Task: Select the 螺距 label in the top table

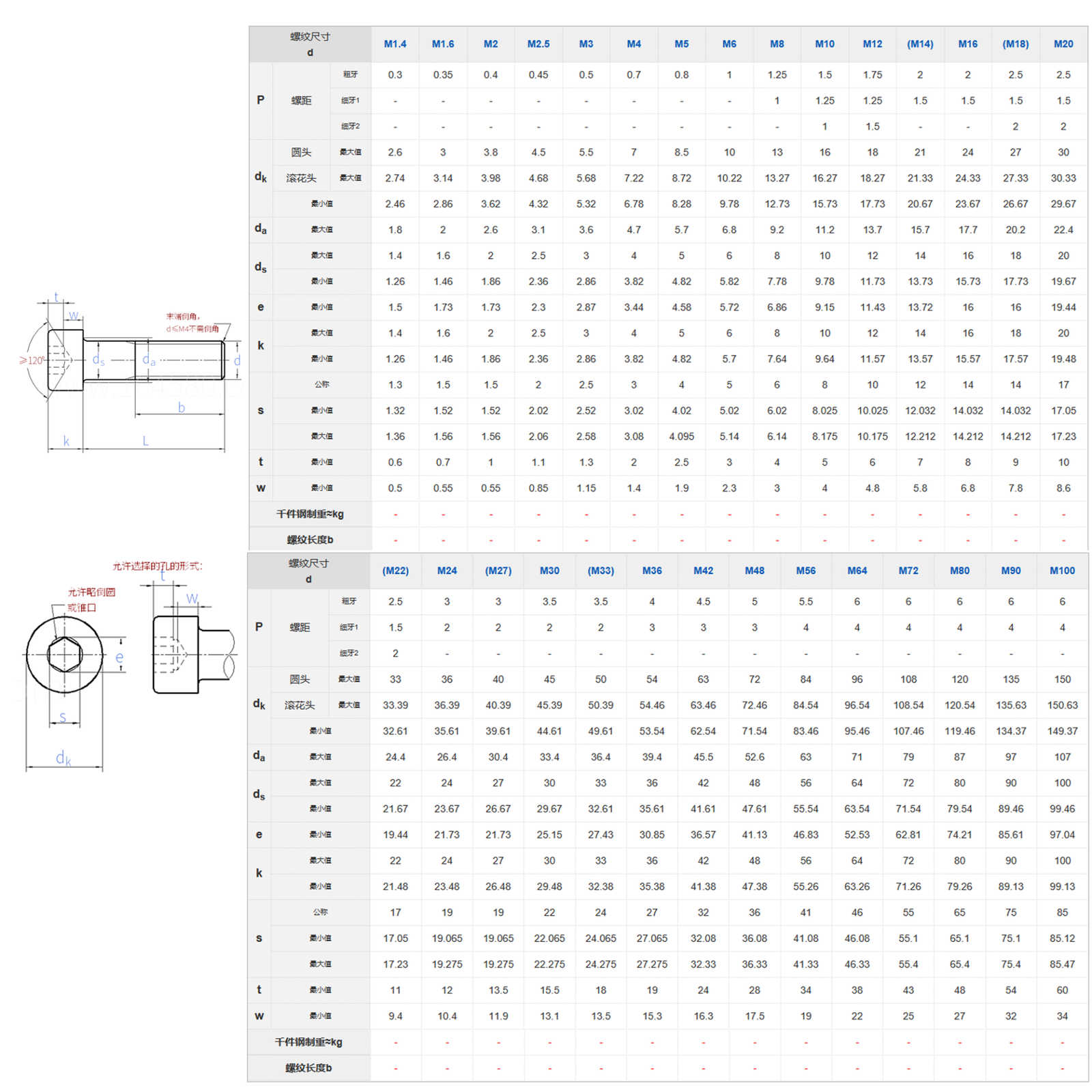Action: pos(301,100)
